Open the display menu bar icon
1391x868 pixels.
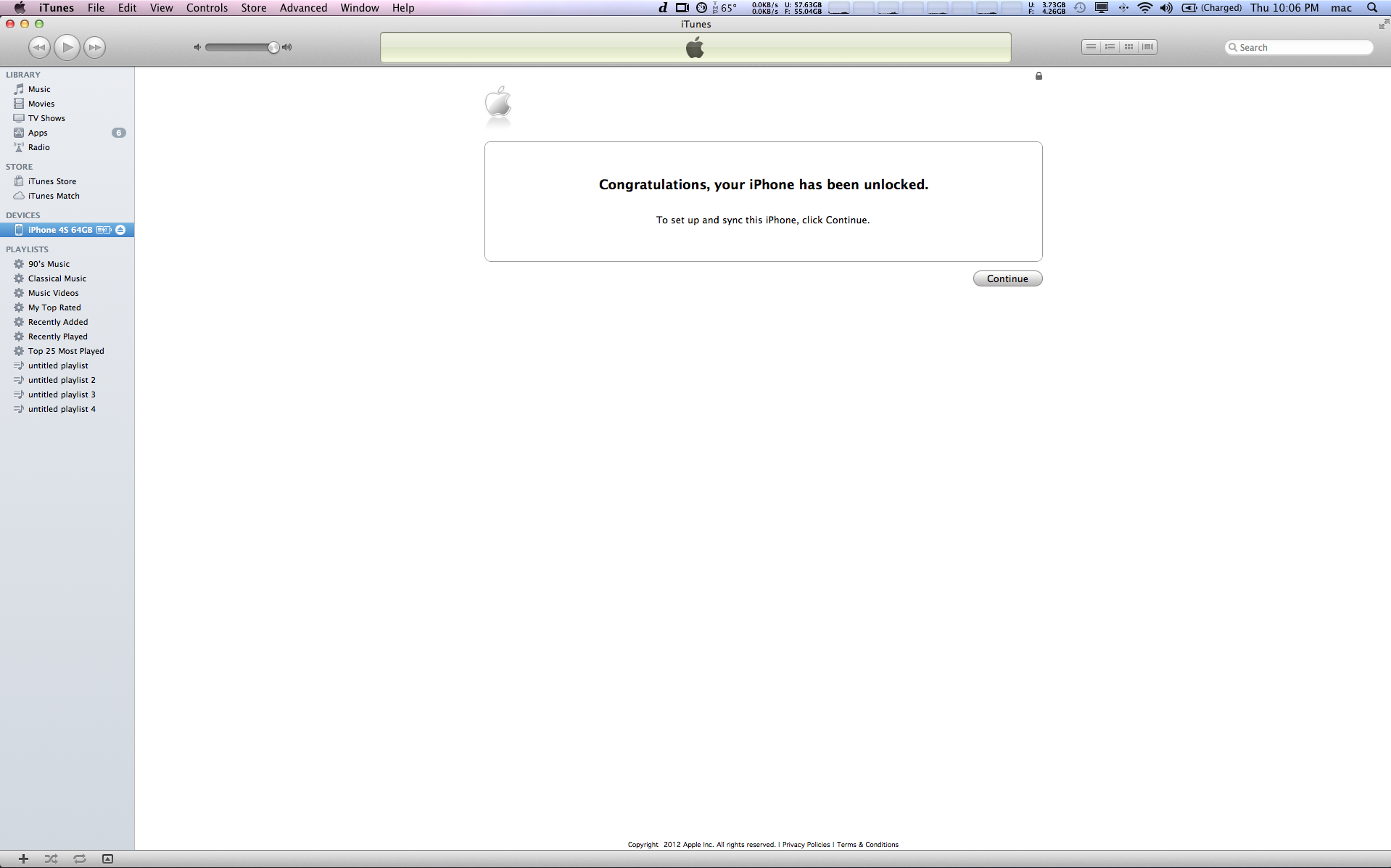(x=1102, y=8)
